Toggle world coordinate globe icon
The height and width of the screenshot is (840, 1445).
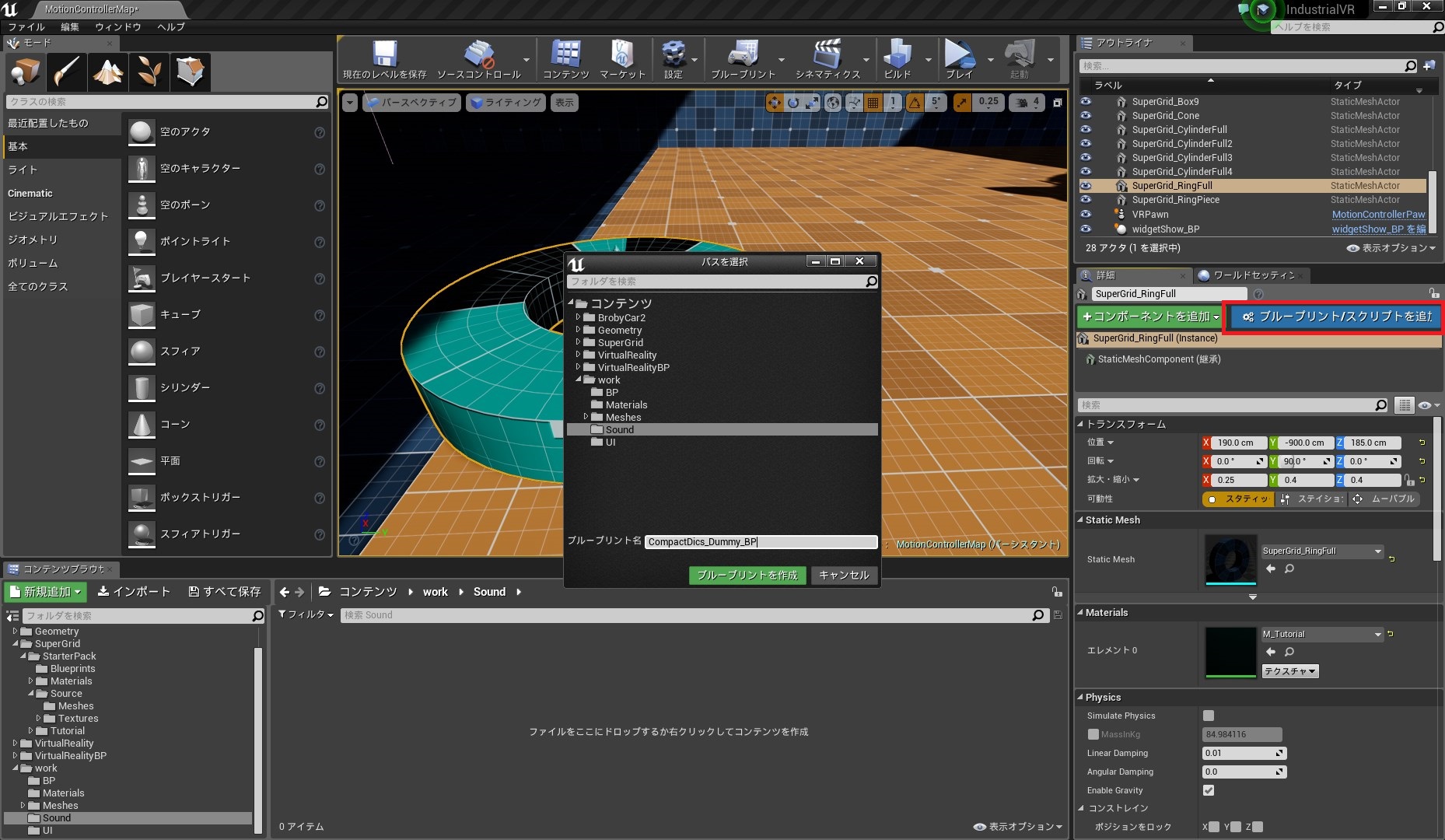pos(833,102)
